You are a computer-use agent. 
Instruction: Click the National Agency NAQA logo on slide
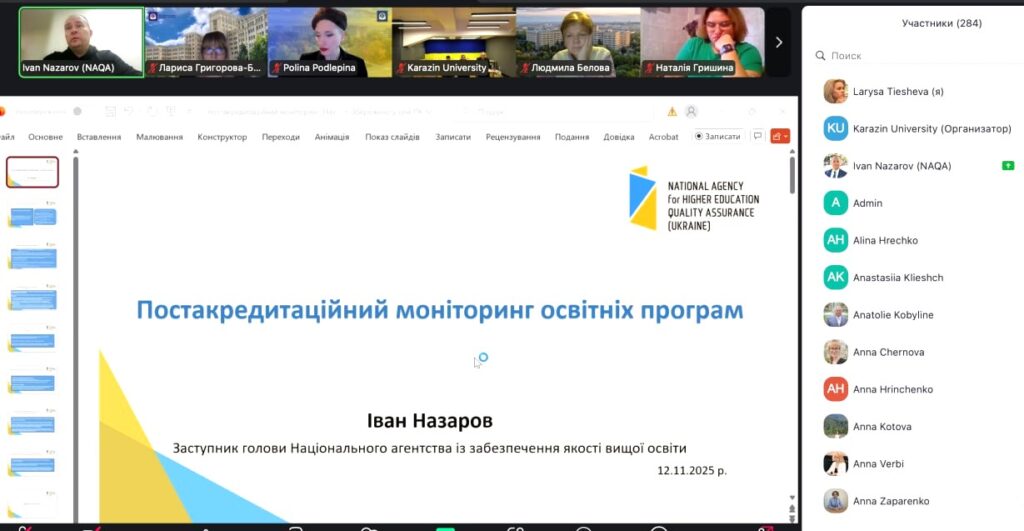(691, 199)
